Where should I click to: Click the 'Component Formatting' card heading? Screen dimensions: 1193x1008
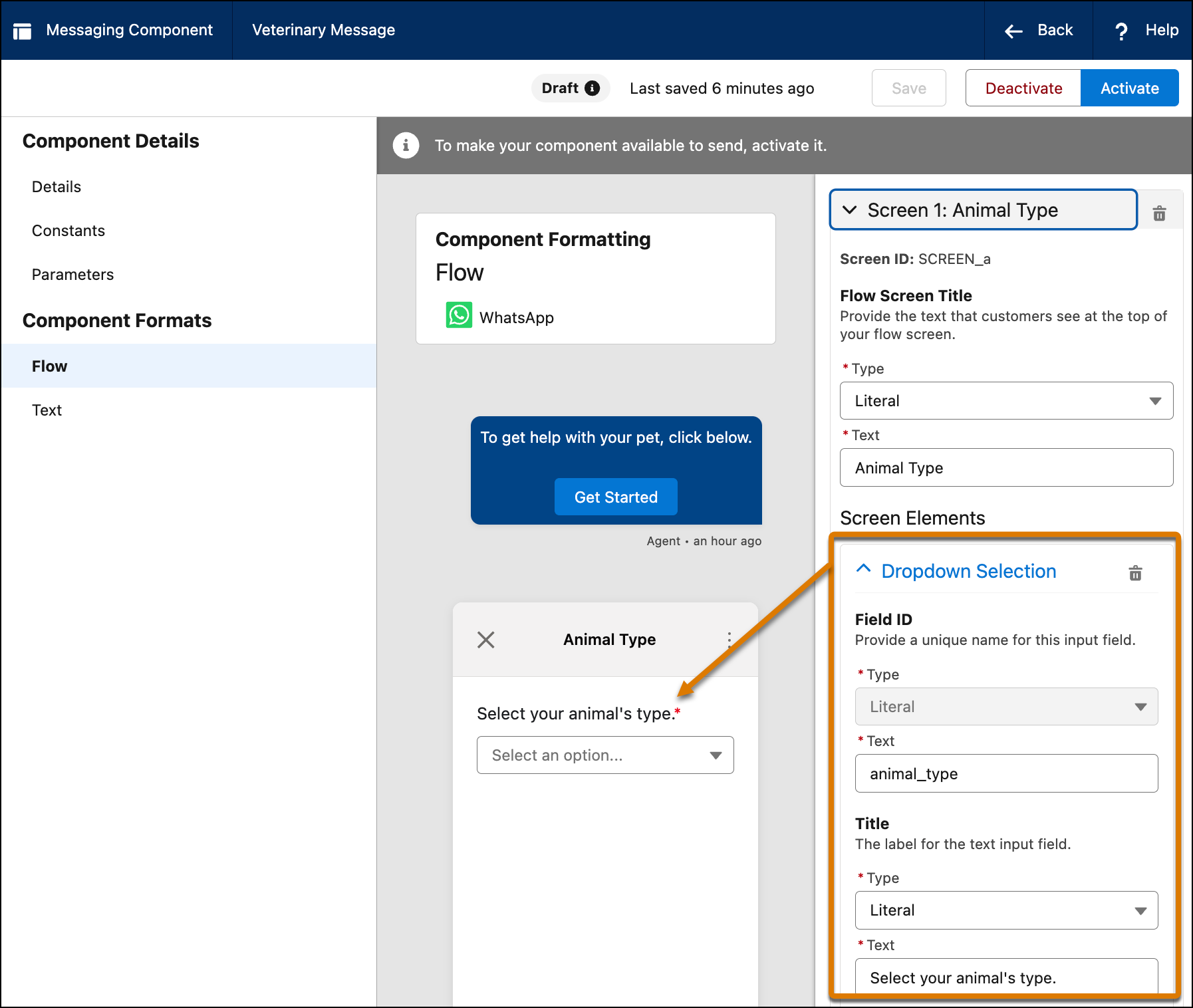click(543, 239)
